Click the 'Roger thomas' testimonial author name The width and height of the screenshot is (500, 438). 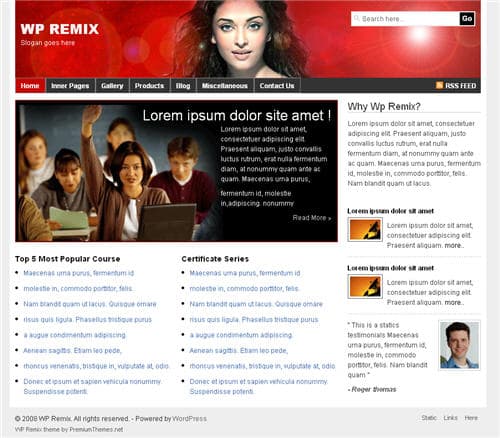tap(374, 389)
